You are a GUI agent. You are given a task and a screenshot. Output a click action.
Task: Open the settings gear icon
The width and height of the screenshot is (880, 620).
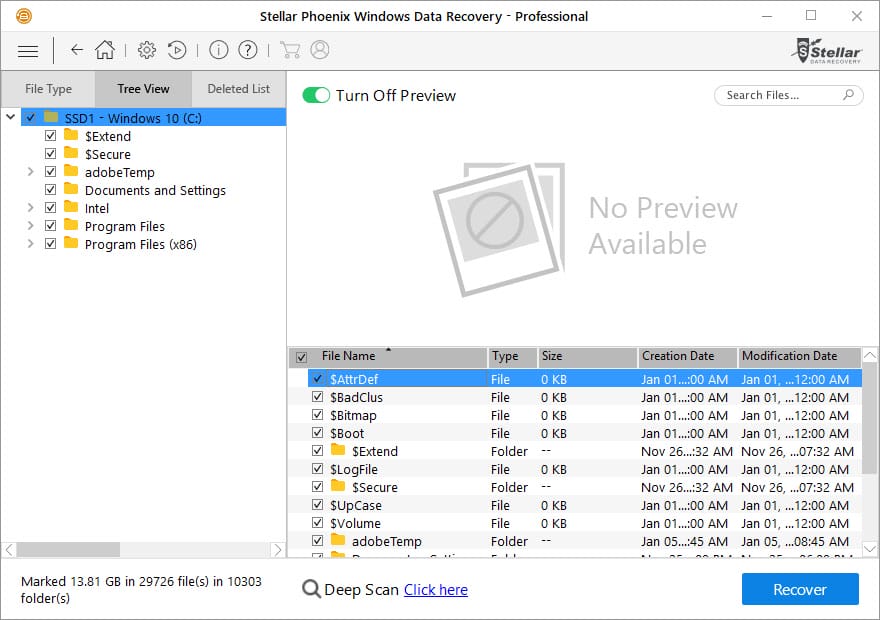[x=147, y=50]
